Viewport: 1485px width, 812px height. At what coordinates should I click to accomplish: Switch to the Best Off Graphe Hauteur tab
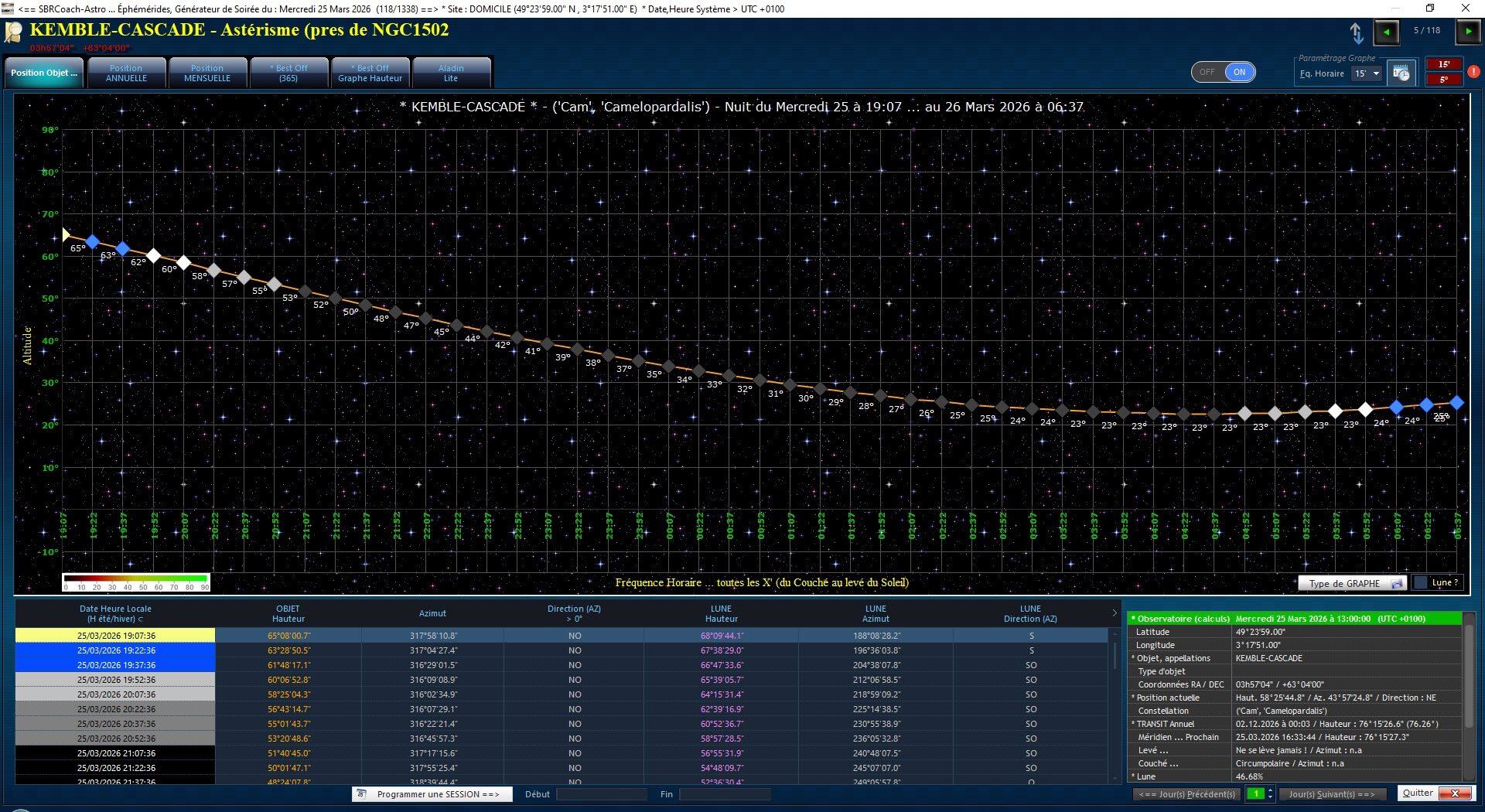coord(370,73)
